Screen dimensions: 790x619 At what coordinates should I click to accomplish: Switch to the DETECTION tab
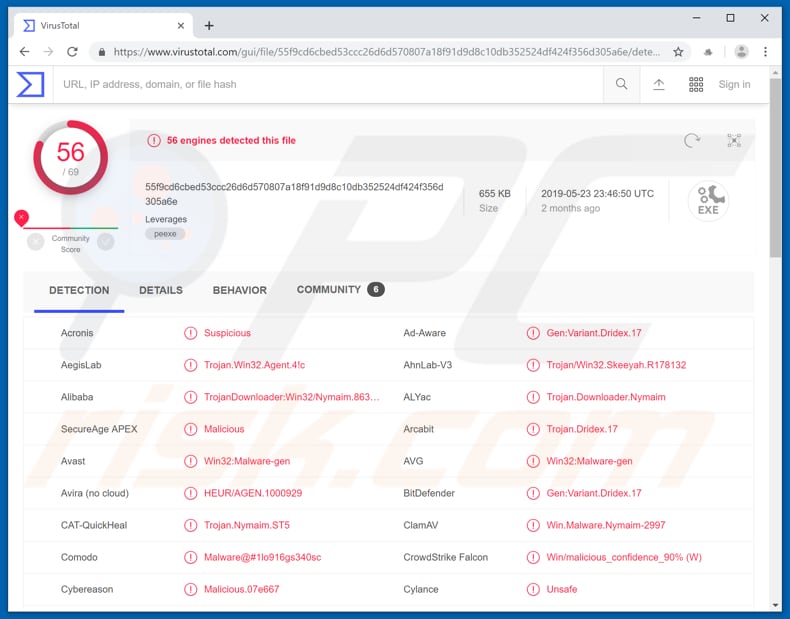79,291
